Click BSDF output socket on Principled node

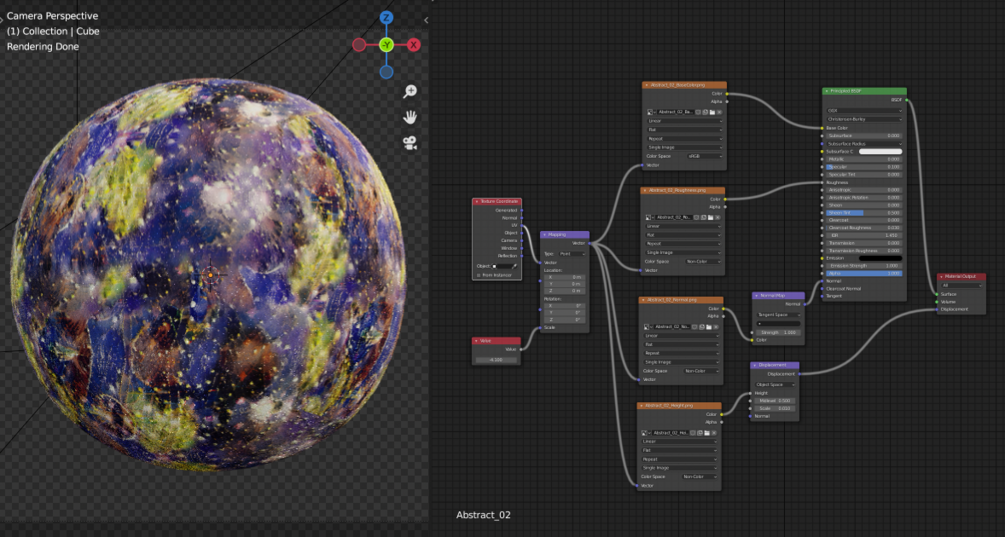pyautogui.click(x=906, y=100)
